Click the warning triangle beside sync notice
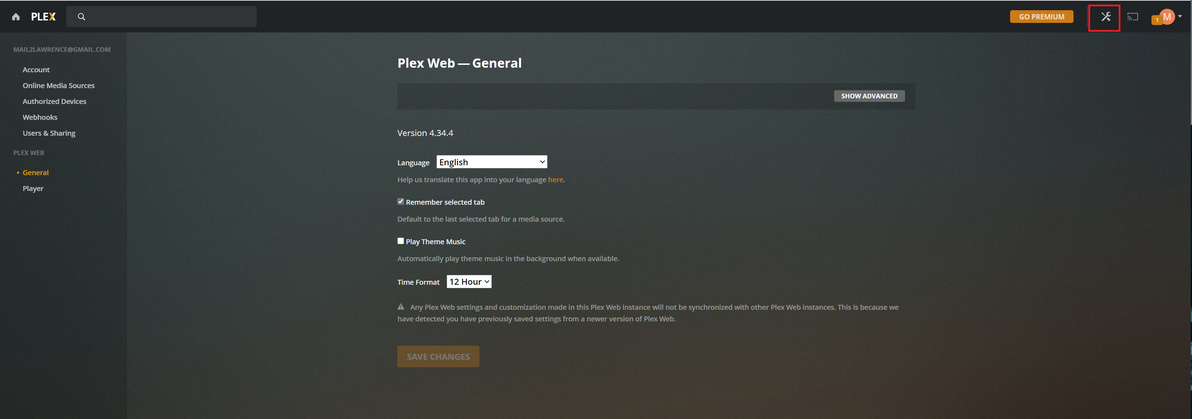The height and width of the screenshot is (419, 1192). [401, 307]
